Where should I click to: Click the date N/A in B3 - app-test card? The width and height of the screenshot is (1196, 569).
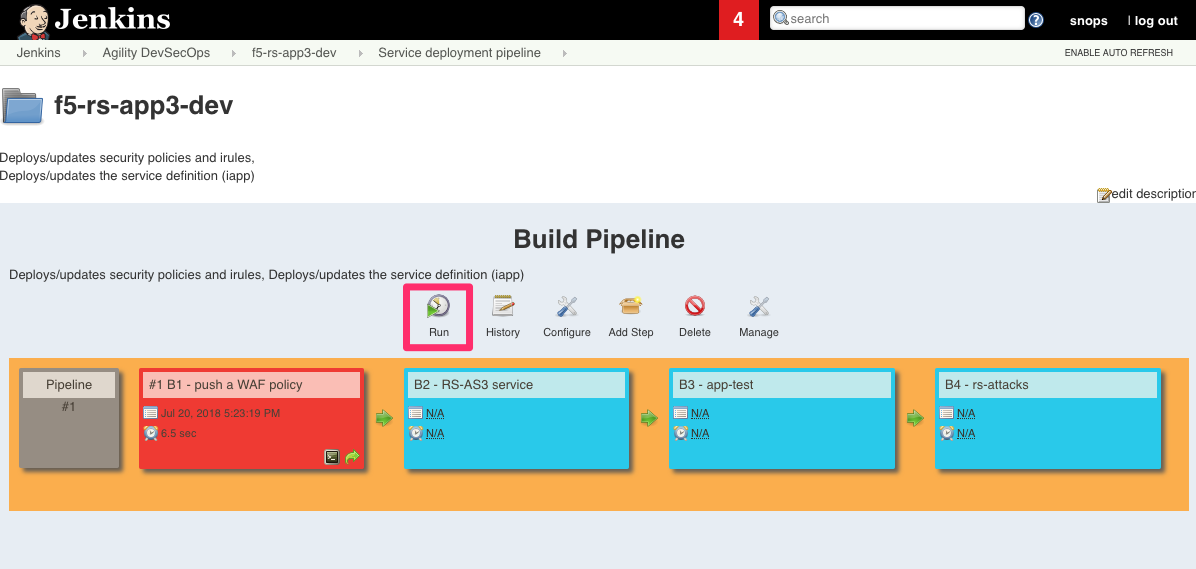[700, 413]
